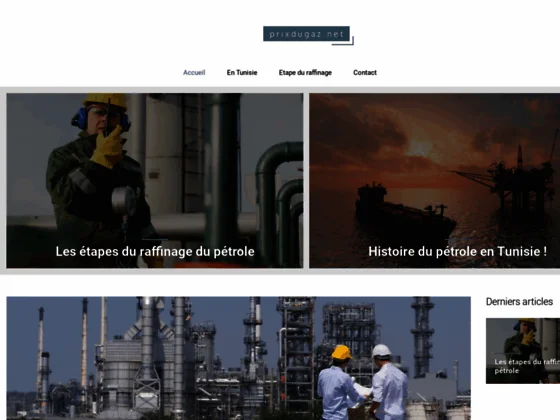
Task: Open the Derniers articles sidebar thumbnail
Action: point(523,351)
